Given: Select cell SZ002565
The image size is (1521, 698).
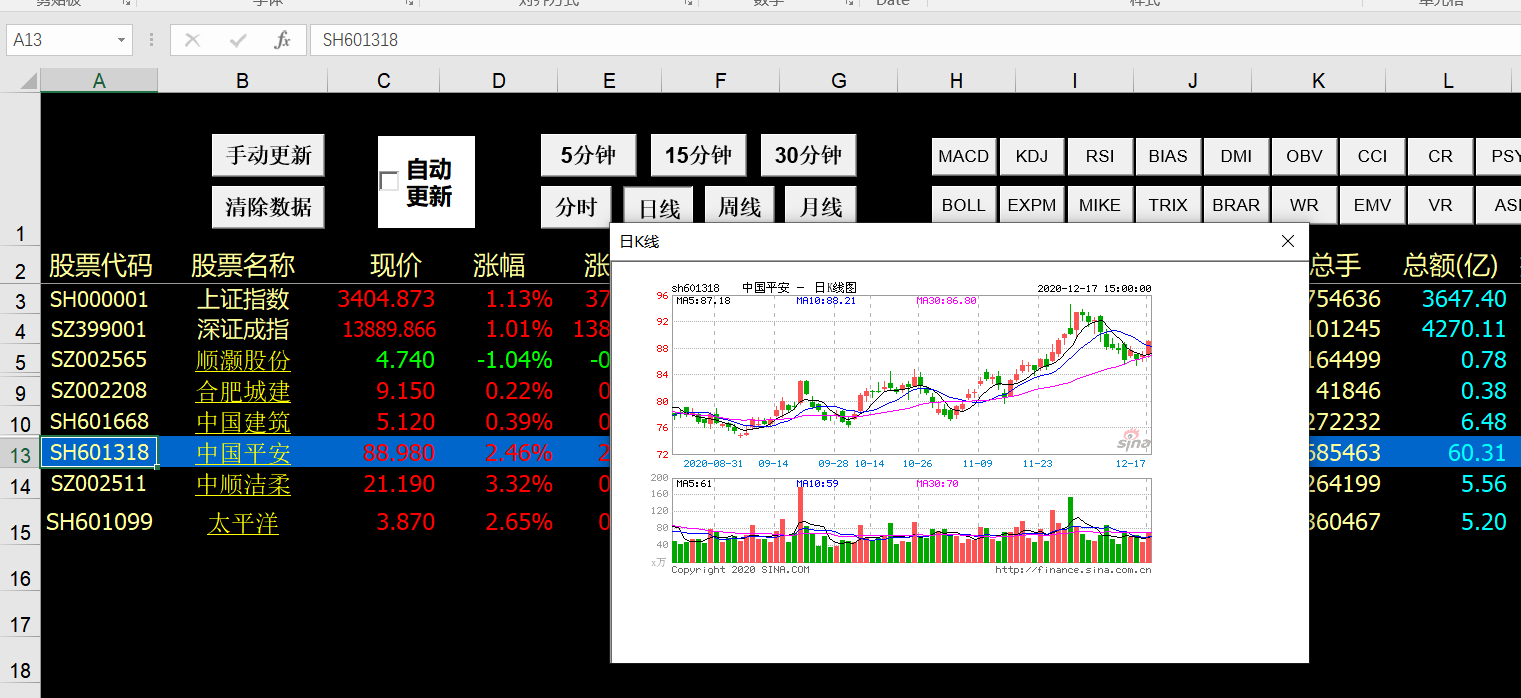Looking at the screenshot, I should [x=99, y=359].
